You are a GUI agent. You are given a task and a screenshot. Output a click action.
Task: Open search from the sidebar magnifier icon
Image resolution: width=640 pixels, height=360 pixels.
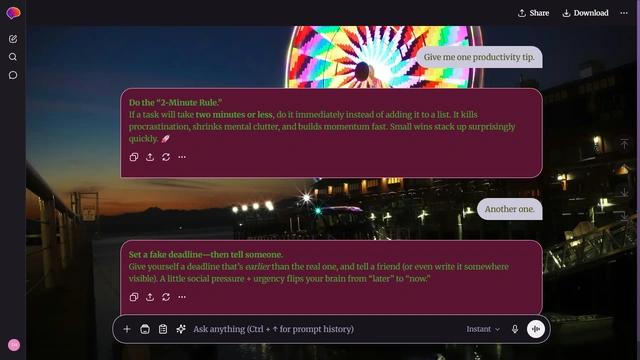13,57
